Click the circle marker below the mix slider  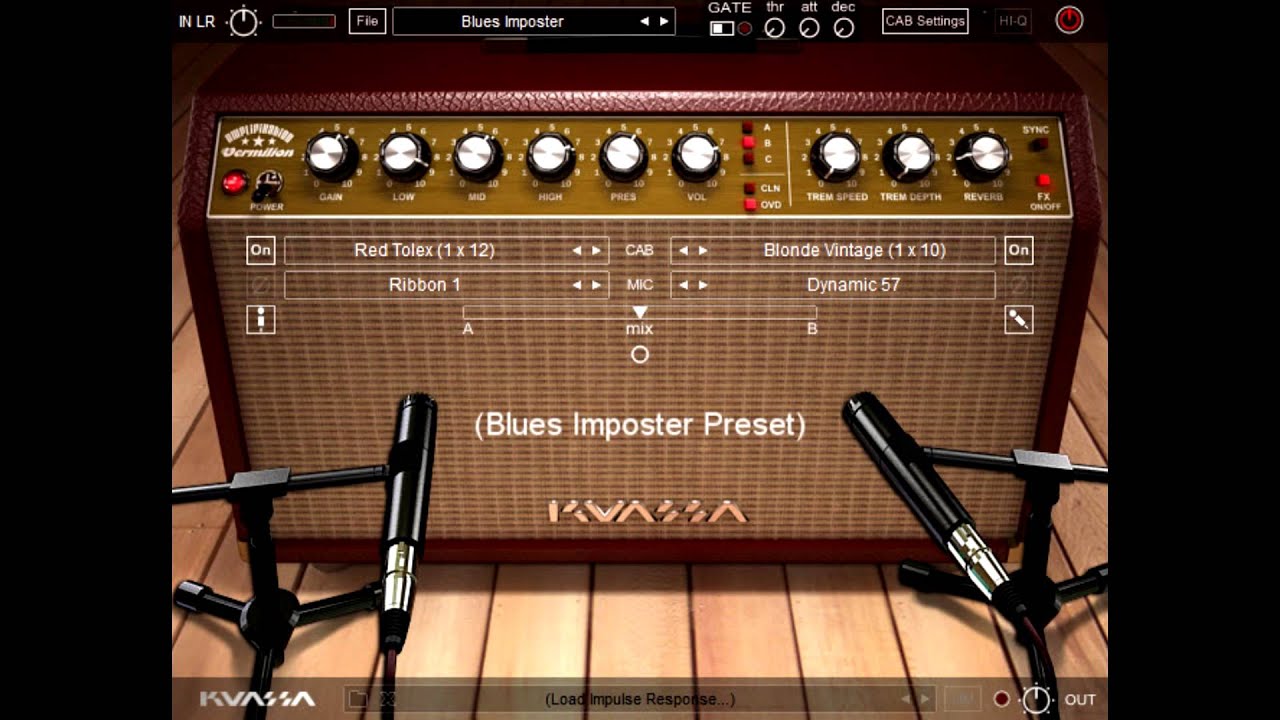point(640,354)
